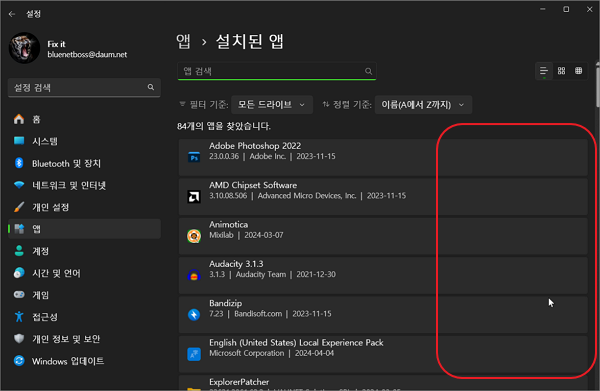Screen dimensions: 600x391
Task: Select the ExplorerPatcher entry
Action: point(383,383)
